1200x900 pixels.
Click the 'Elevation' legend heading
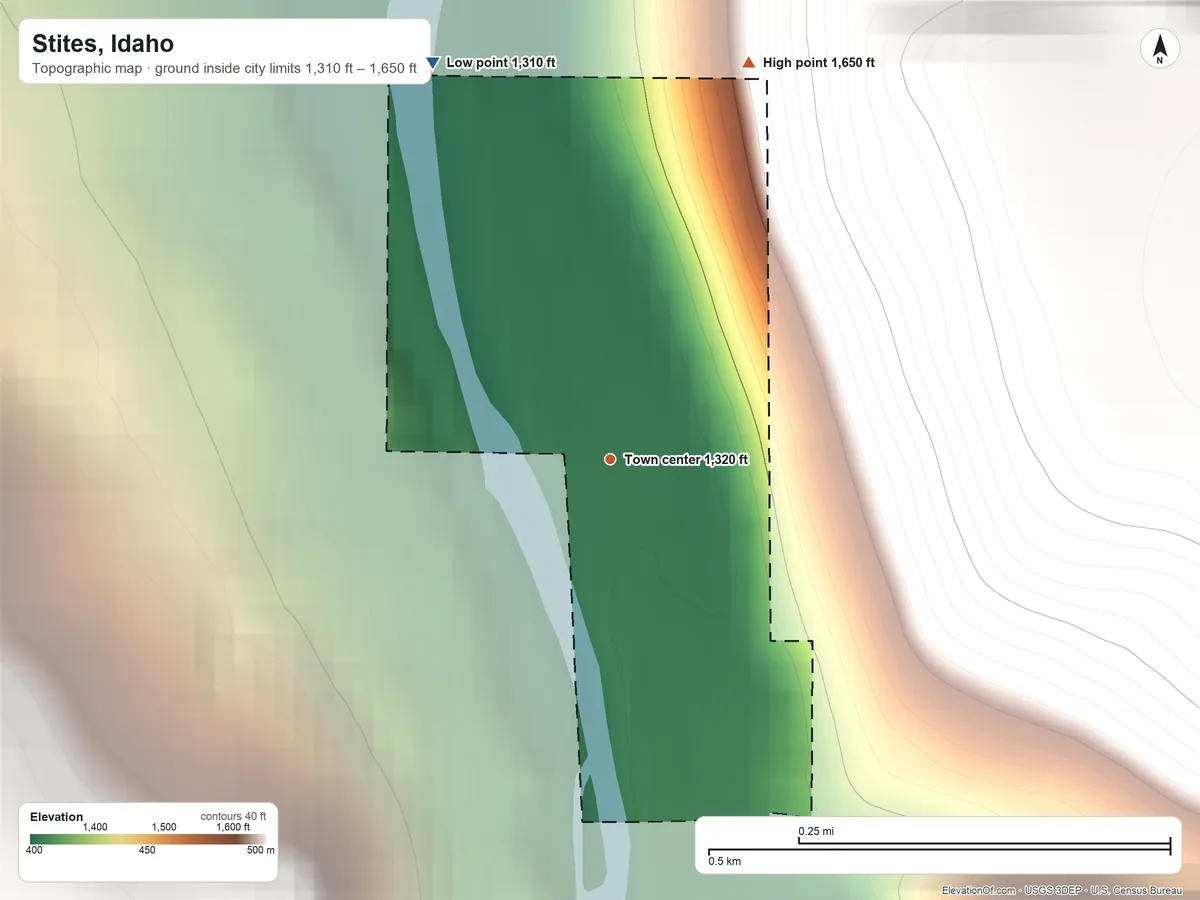57,817
